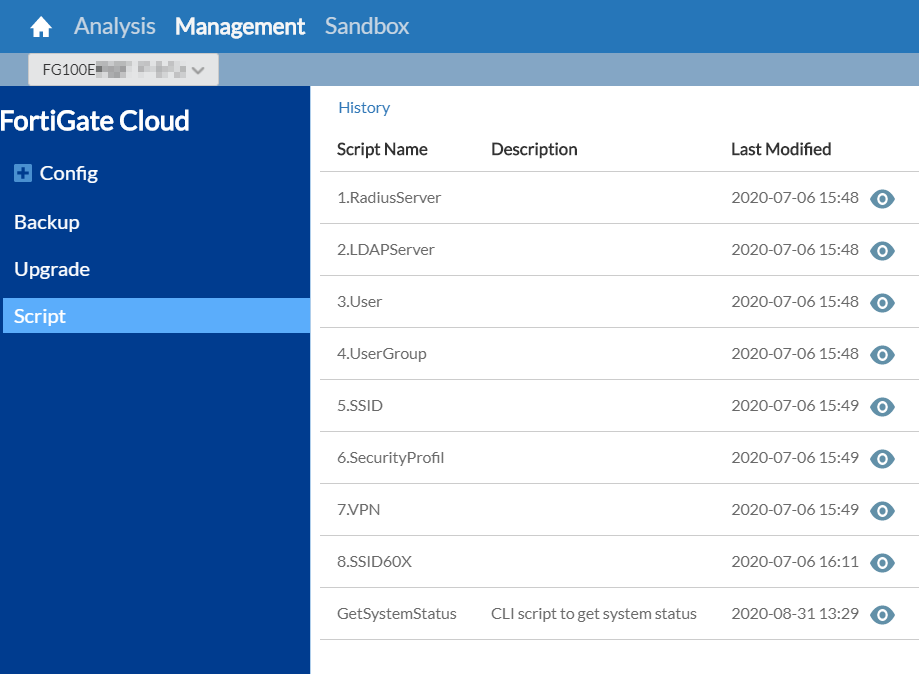Click the home icon in the top bar
Screen dimensions: 919x674
tap(39, 26)
